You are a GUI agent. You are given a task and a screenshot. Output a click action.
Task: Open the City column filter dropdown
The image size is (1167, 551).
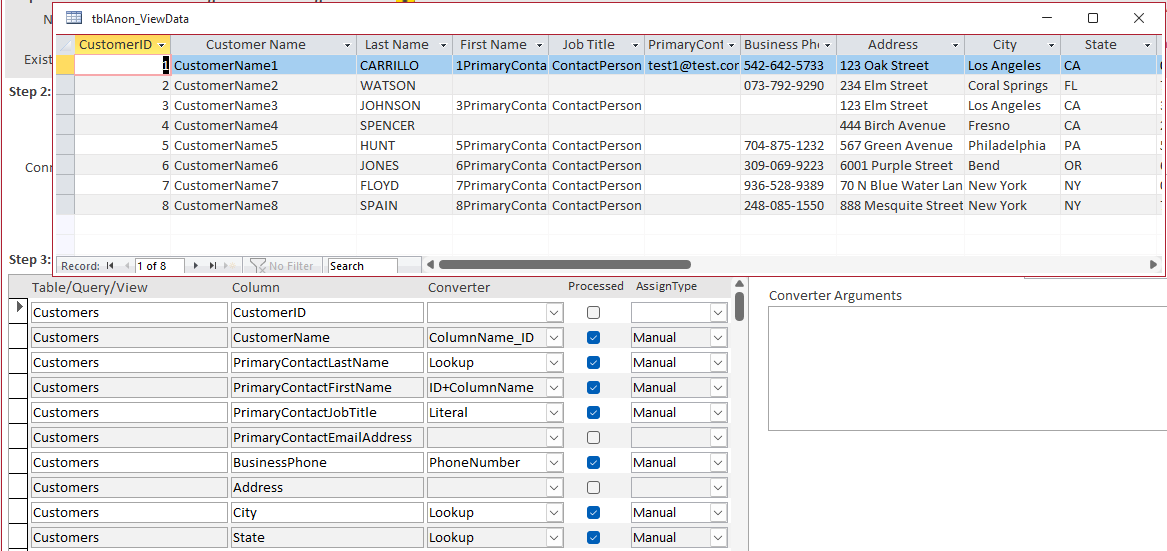coord(1051,45)
